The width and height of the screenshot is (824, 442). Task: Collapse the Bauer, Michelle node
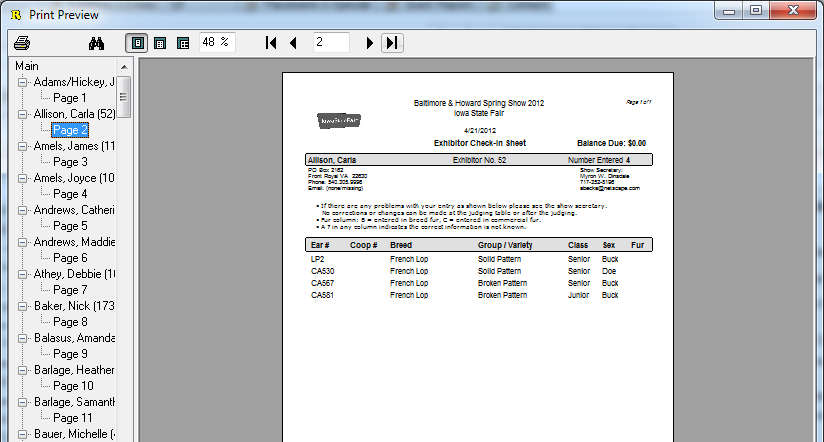point(23,435)
